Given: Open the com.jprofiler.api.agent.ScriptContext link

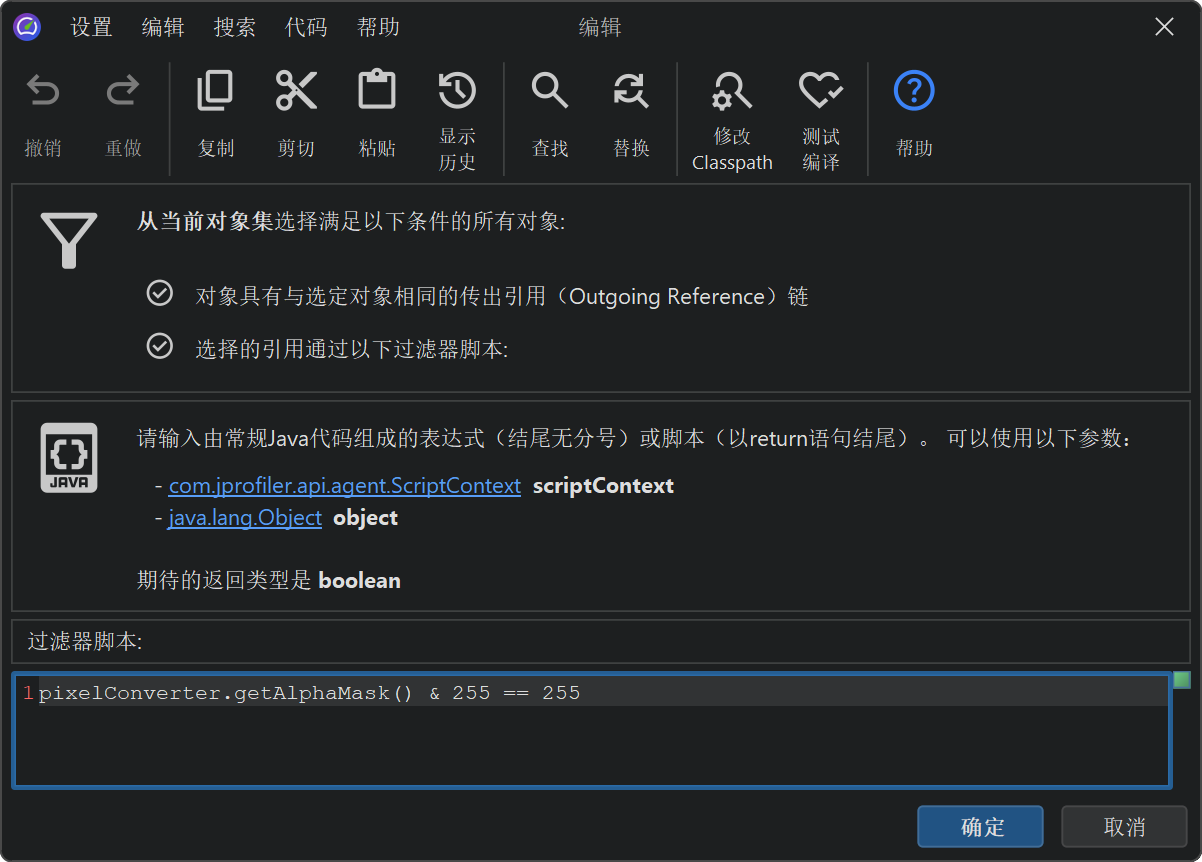Looking at the screenshot, I should tap(344, 486).
